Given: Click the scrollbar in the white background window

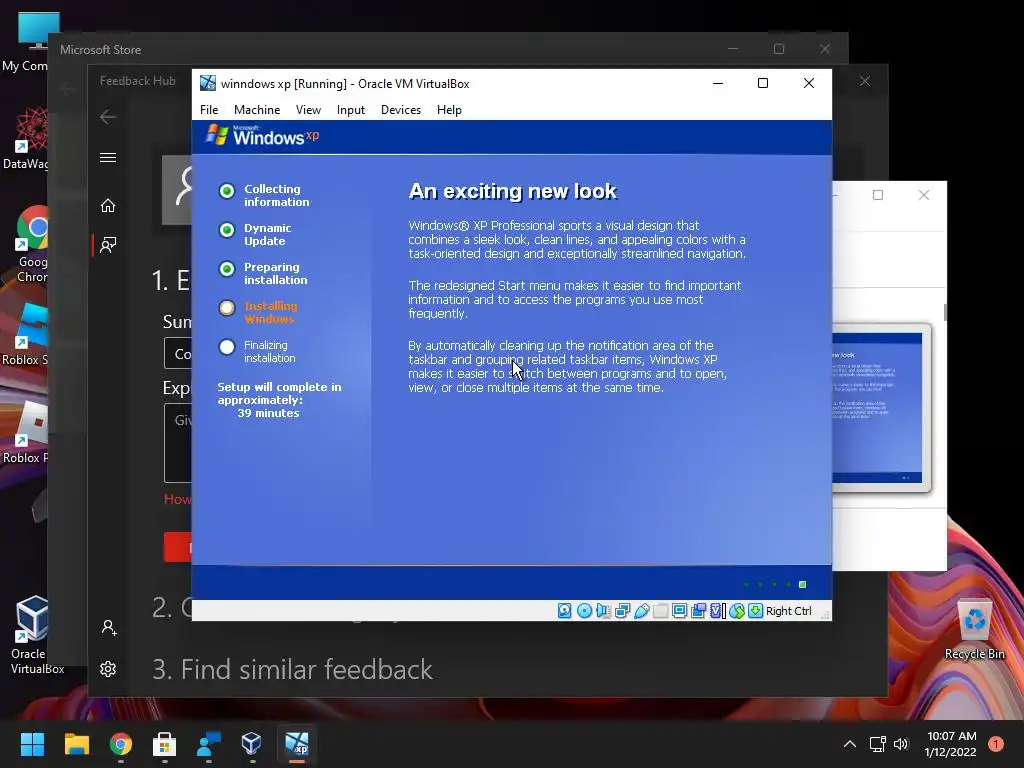Looking at the screenshot, I should (x=944, y=312).
